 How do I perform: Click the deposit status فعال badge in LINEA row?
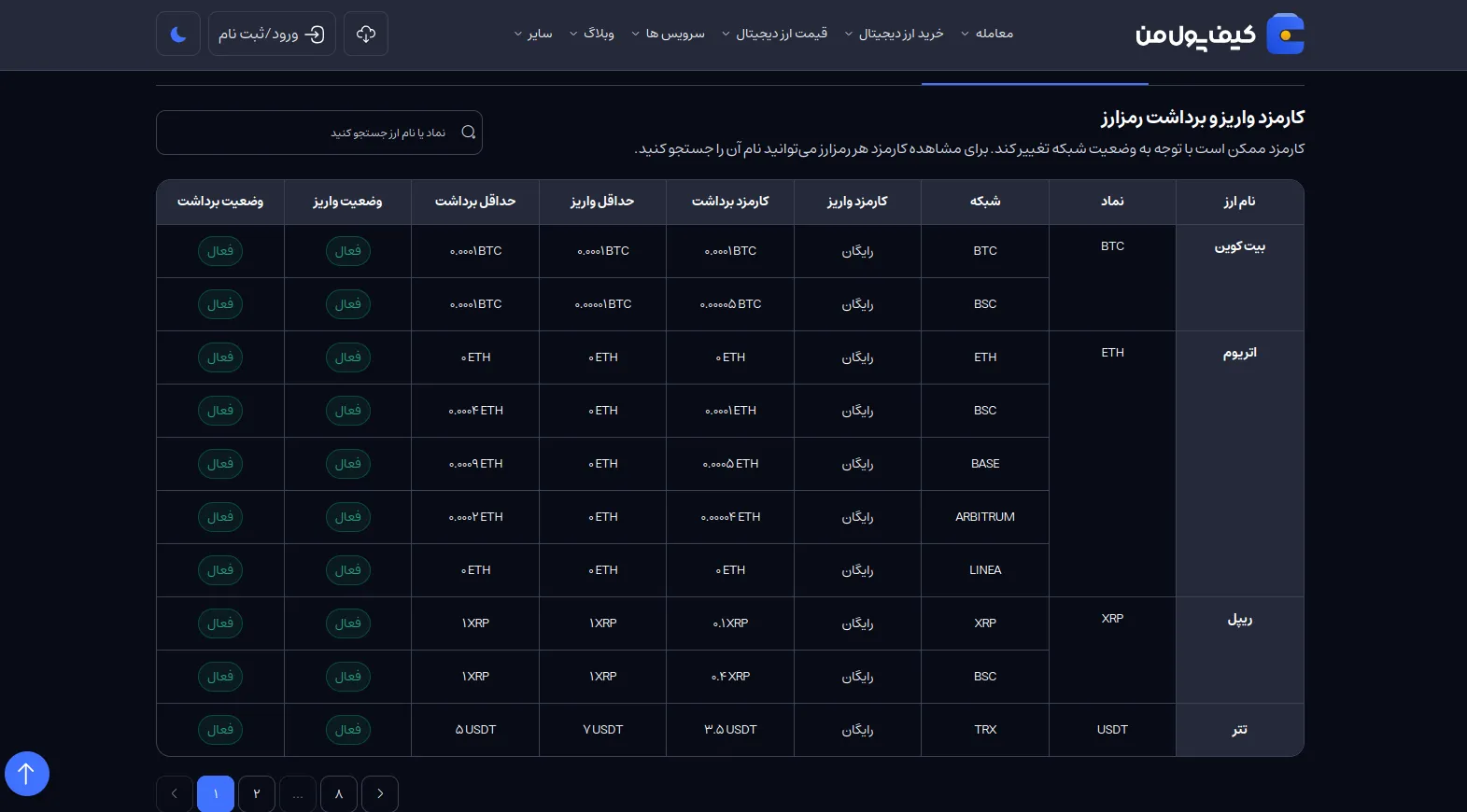click(x=348, y=570)
